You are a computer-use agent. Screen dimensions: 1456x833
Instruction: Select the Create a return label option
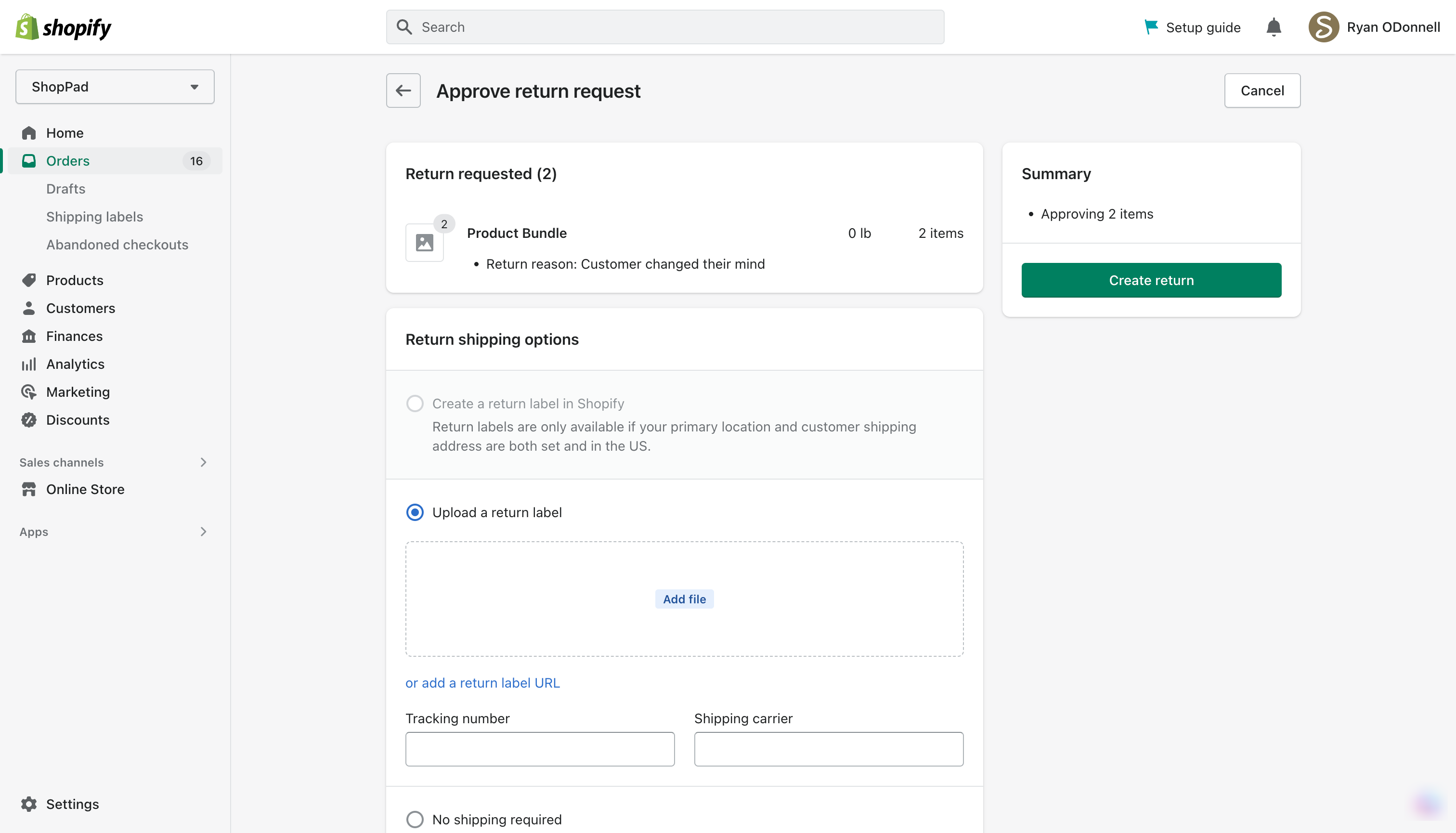(x=414, y=403)
